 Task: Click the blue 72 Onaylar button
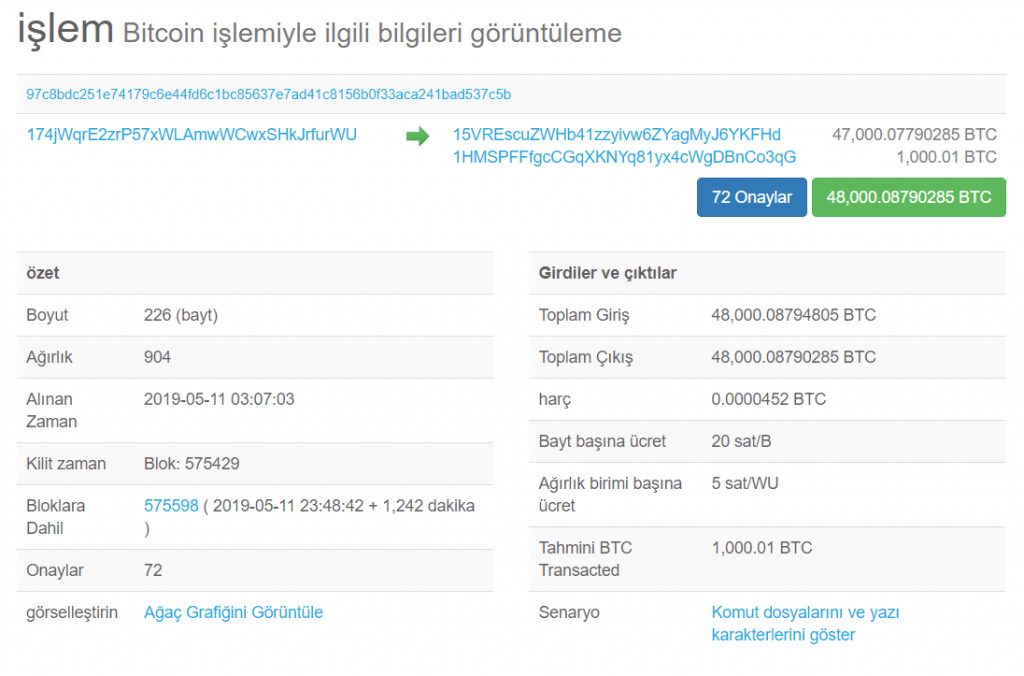(752, 197)
